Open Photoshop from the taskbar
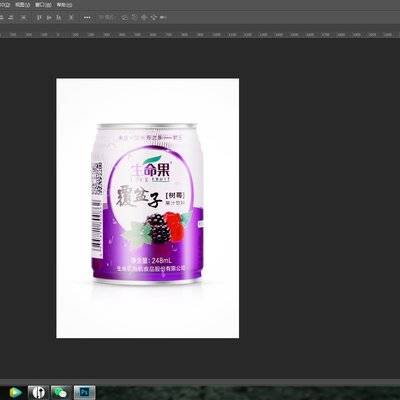The image size is (400, 400). [x=84, y=392]
